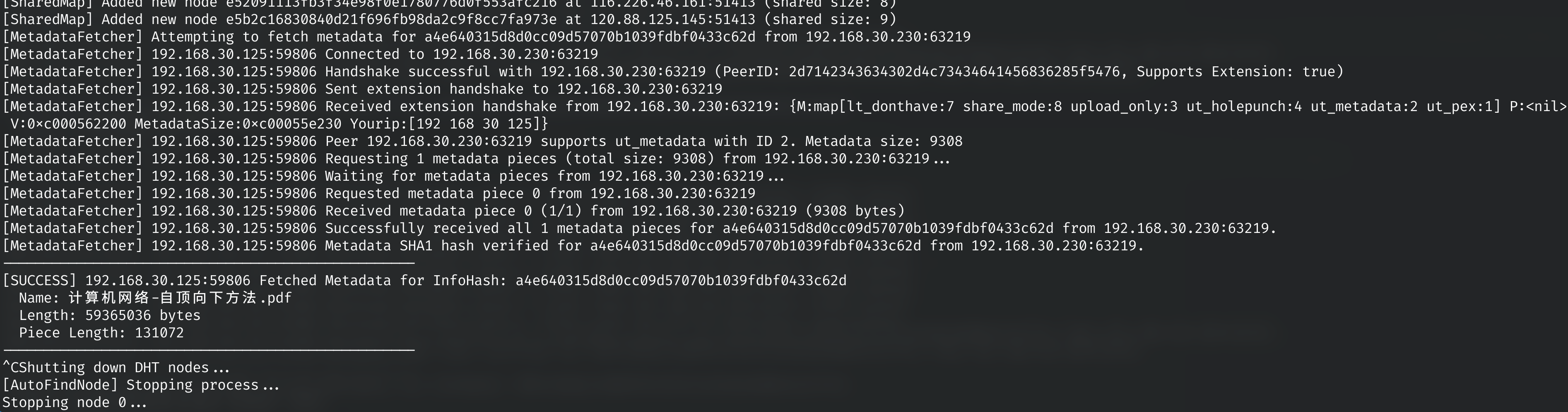The width and height of the screenshot is (1568, 412).
Task: Click the Yourip:[192 168 30 125] text
Action: pyautogui.click(x=448, y=124)
